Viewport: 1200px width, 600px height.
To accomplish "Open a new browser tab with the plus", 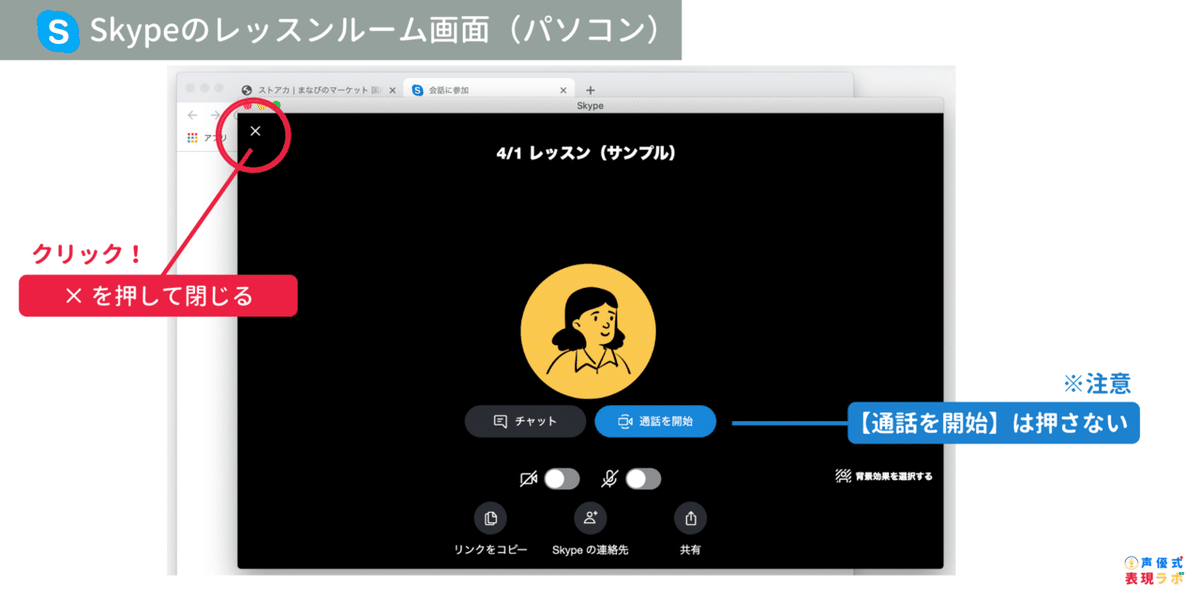I will point(590,90).
